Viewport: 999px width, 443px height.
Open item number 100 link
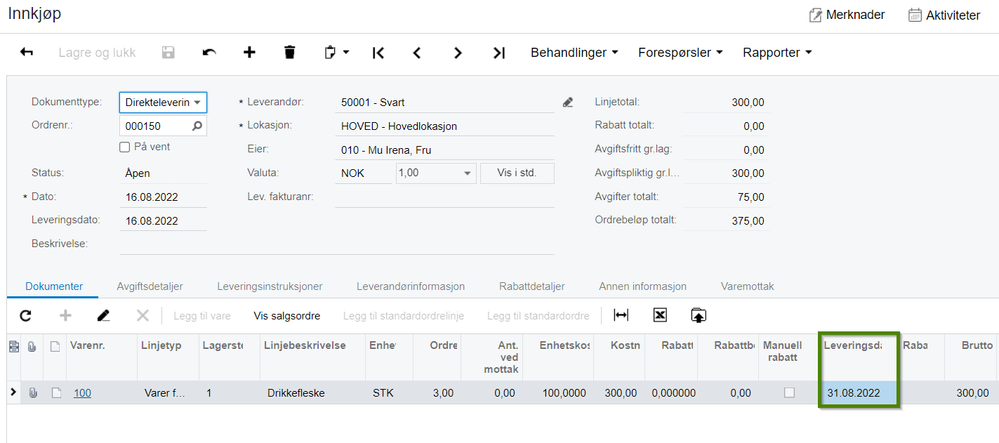[82, 393]
